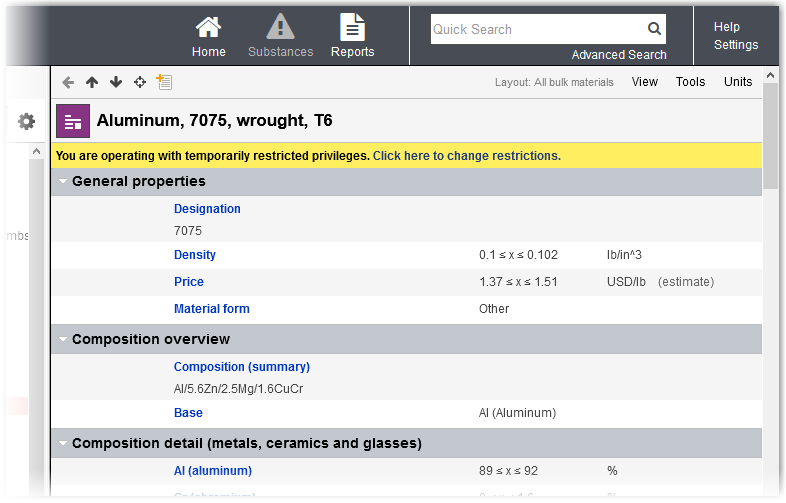
Task: Click the up arrow in datasheet toolbar
Action: (92, 82)
